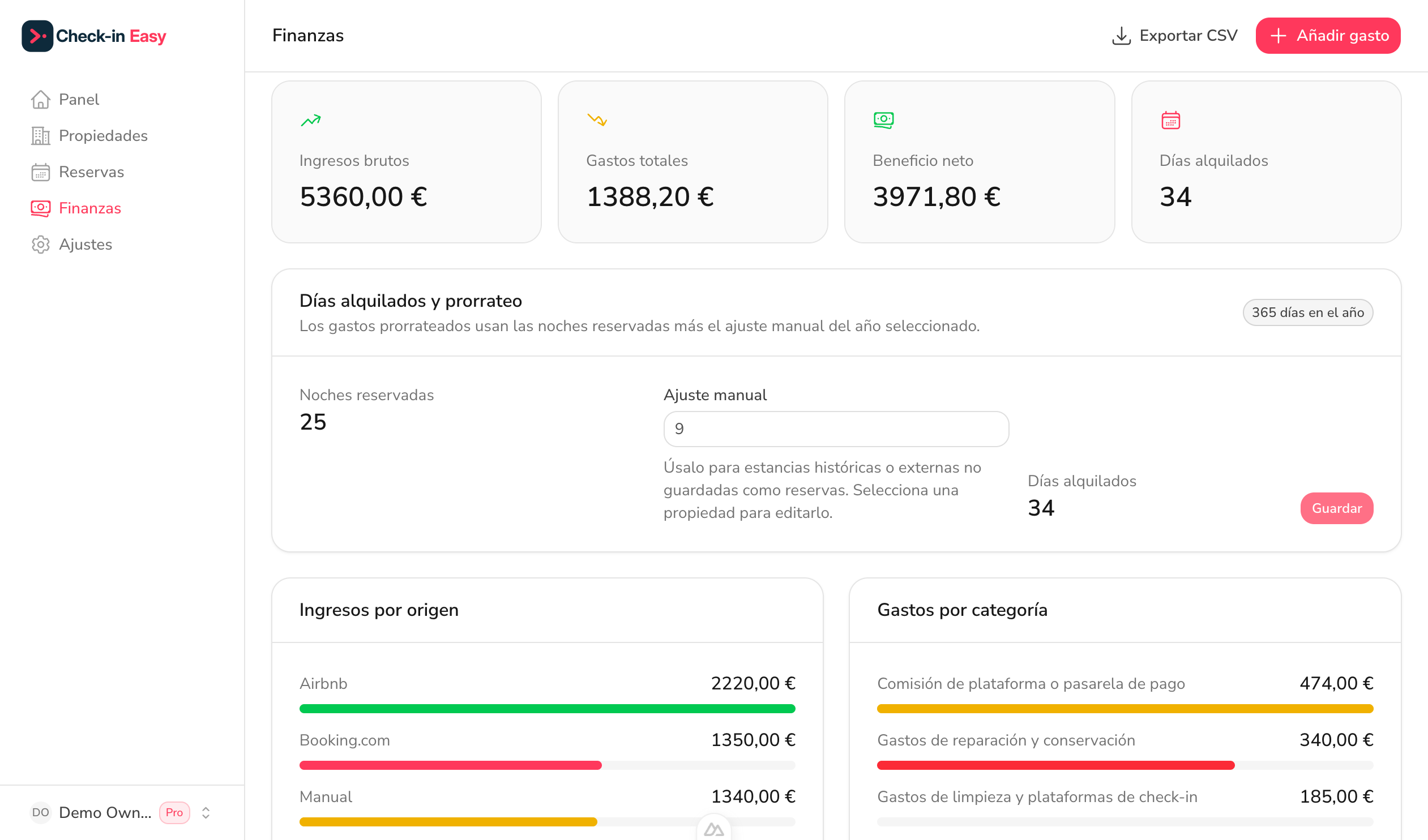1428x840 pixels.
Task: Click the download icon beside Exportar CSV
Action: point(1121,36)
